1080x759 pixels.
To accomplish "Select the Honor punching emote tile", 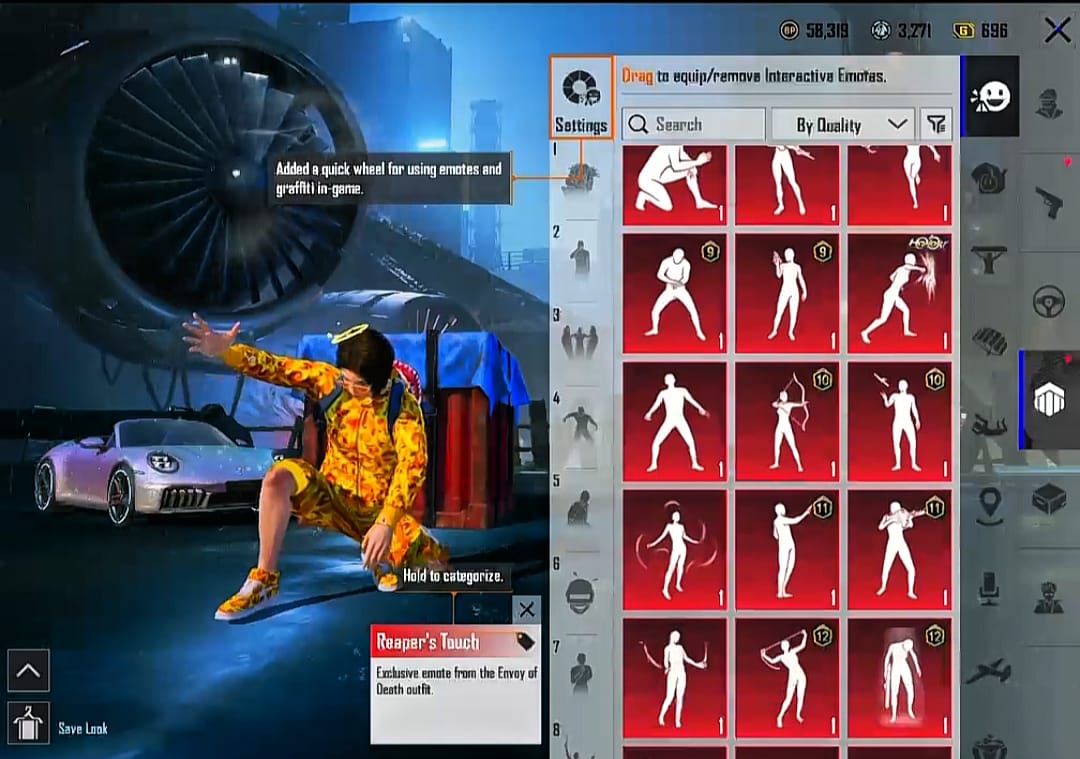I will click(x=900, y=293).
